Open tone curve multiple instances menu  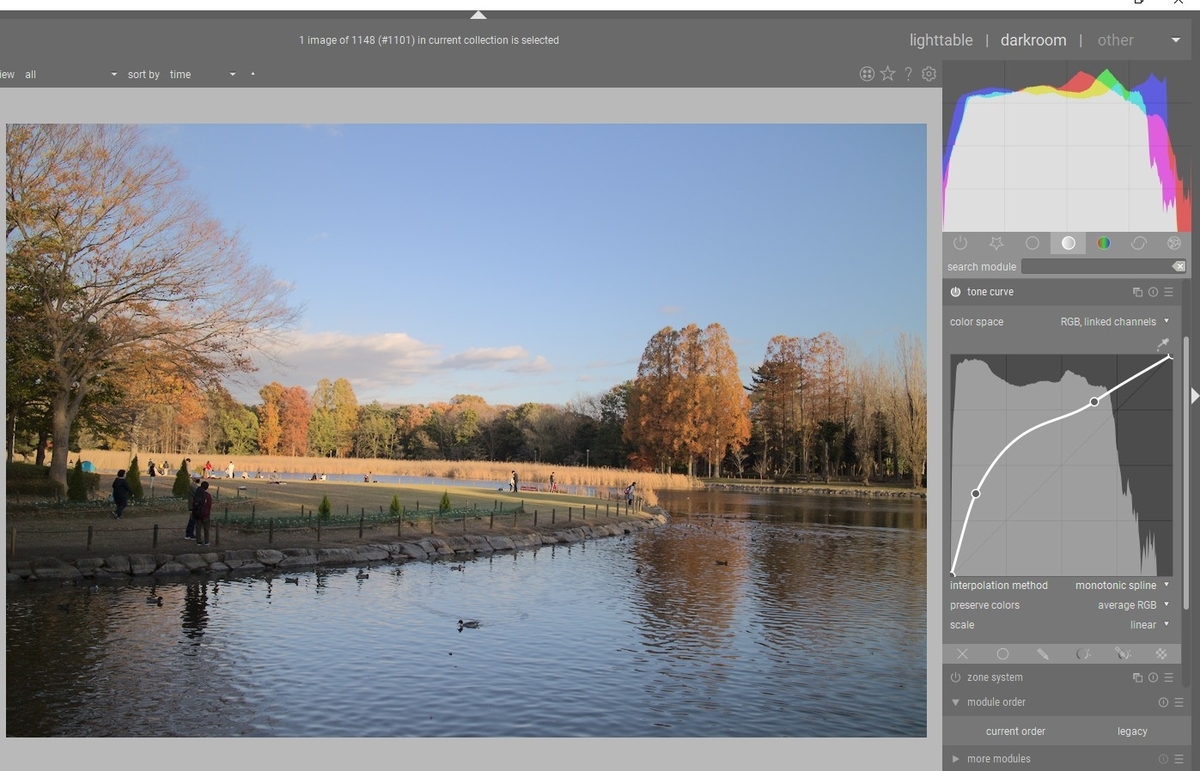1137,292
